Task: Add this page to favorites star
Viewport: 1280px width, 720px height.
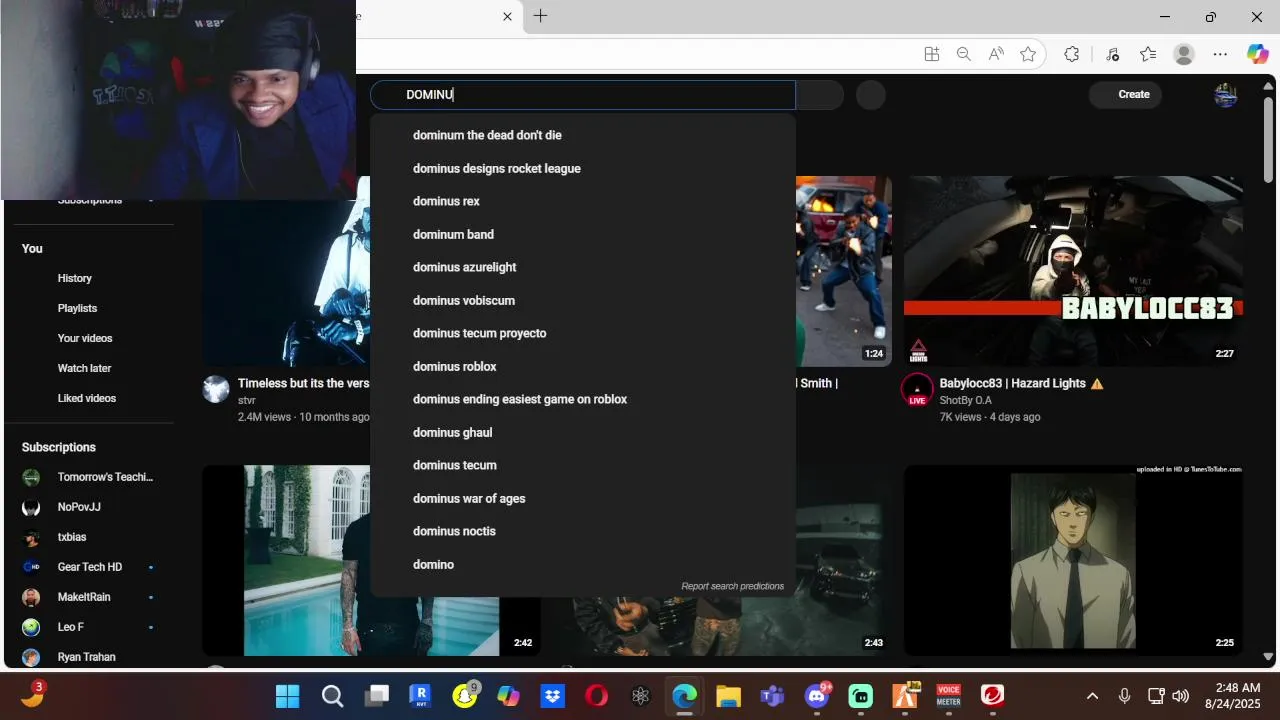Action: click(1028, 55)
